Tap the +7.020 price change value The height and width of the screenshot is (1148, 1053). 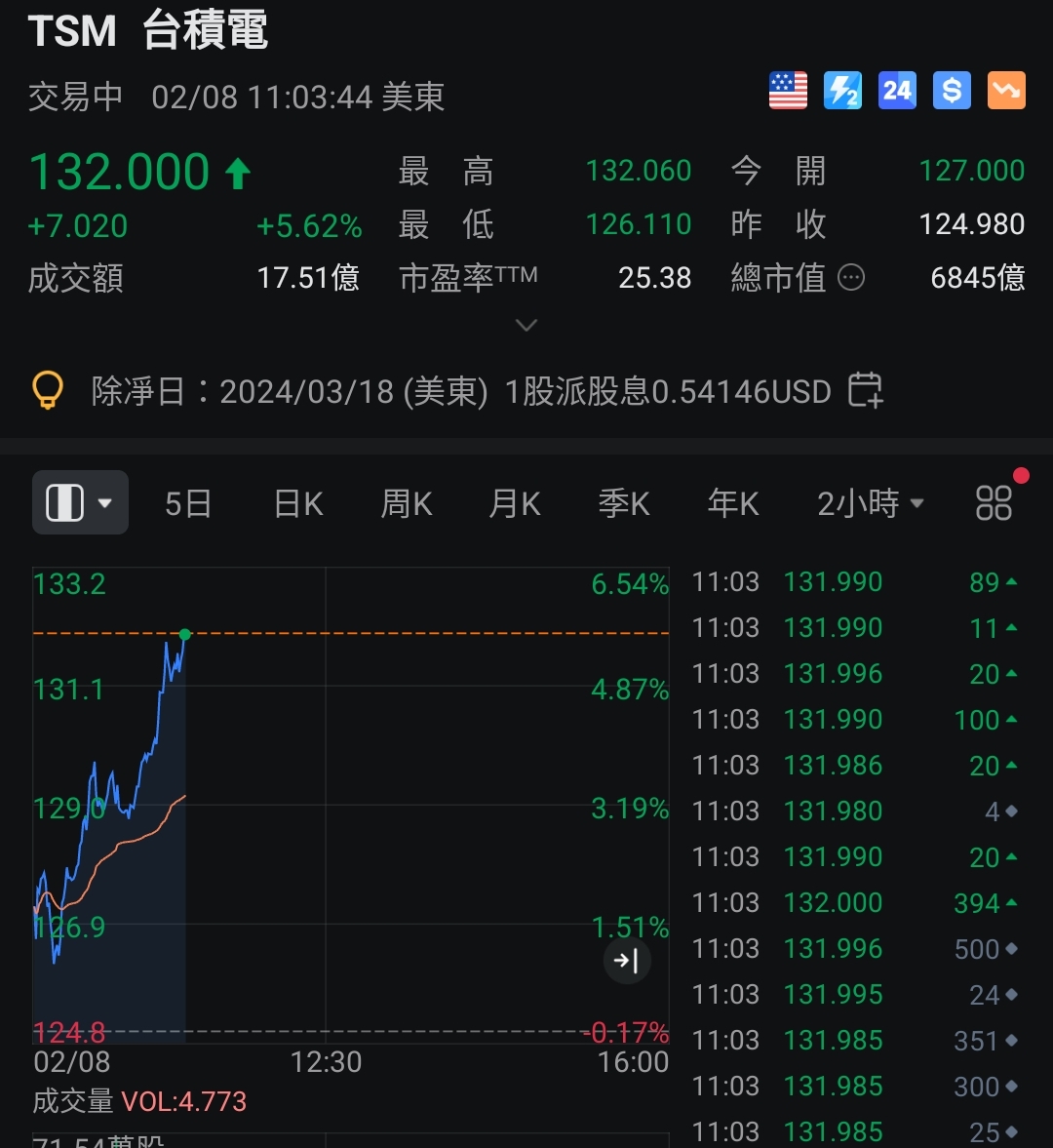click(78, 226)
